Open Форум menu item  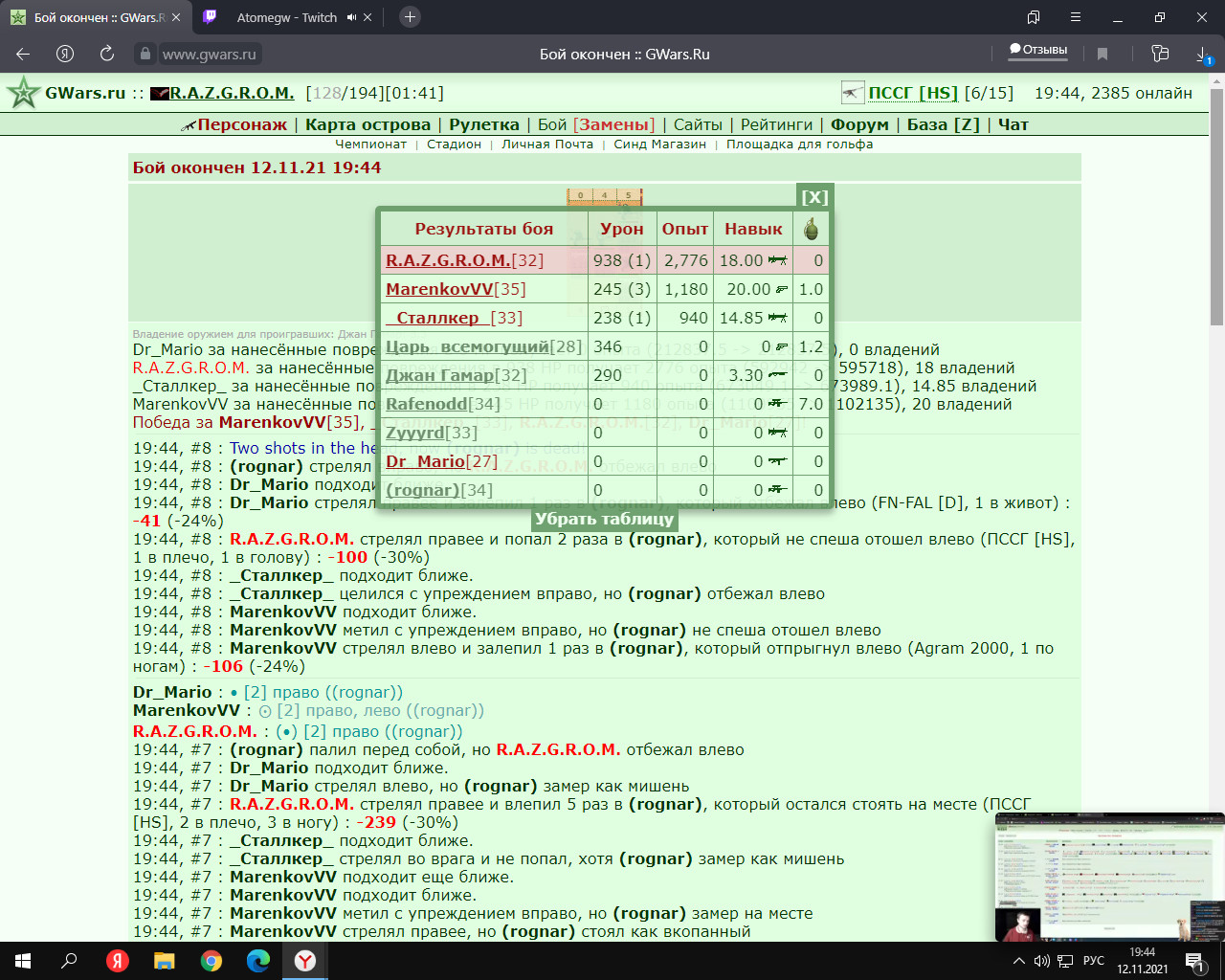(x=859, y=124)
